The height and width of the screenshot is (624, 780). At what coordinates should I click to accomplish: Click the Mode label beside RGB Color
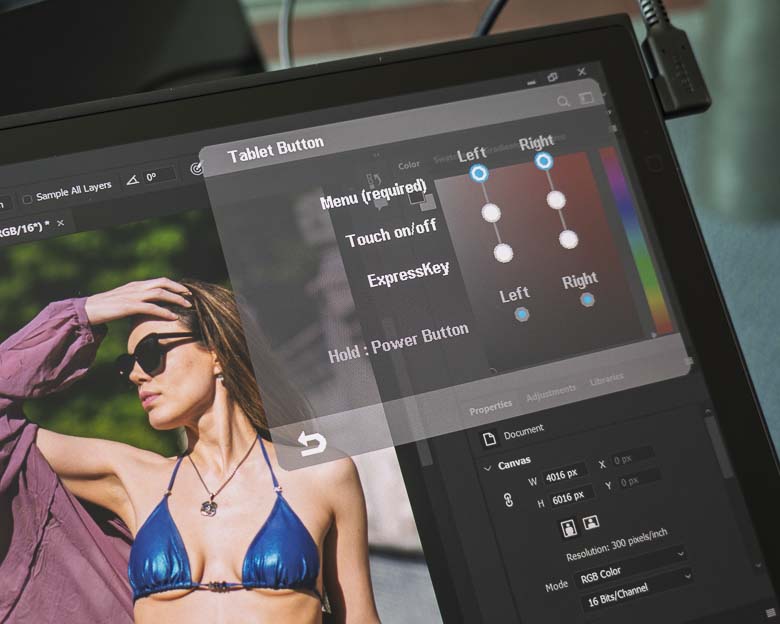click(556, 585)
